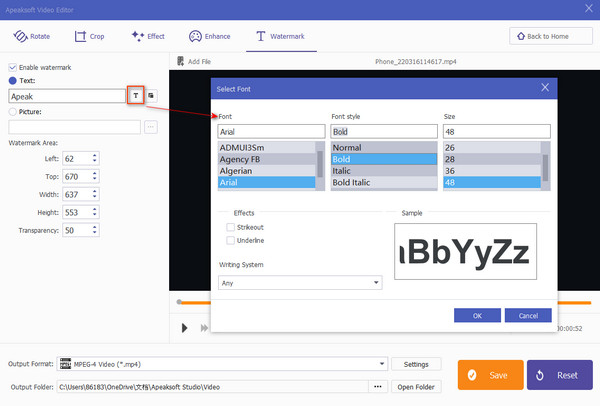This screenshot has height=406, width=600.
Task: Click the Add File icon
Action: click(181, 61)
